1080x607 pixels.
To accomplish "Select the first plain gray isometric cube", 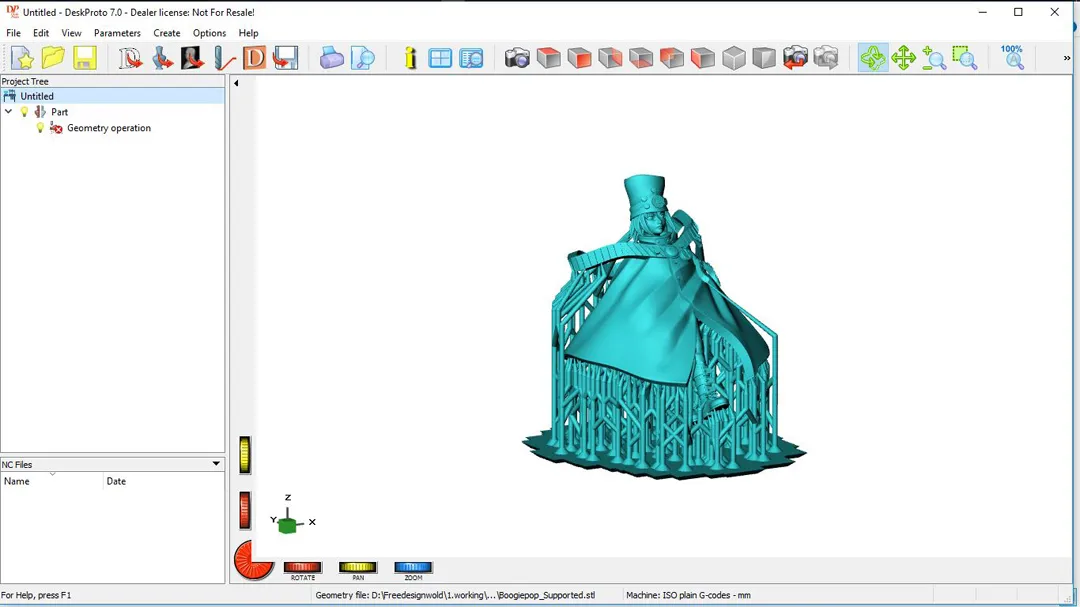I will (734, 58).
